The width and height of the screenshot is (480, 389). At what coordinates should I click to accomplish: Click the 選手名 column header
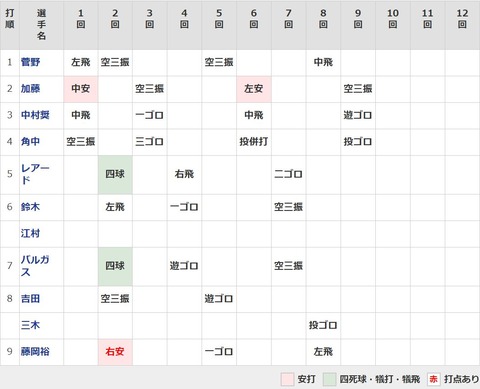coord(41,25)
